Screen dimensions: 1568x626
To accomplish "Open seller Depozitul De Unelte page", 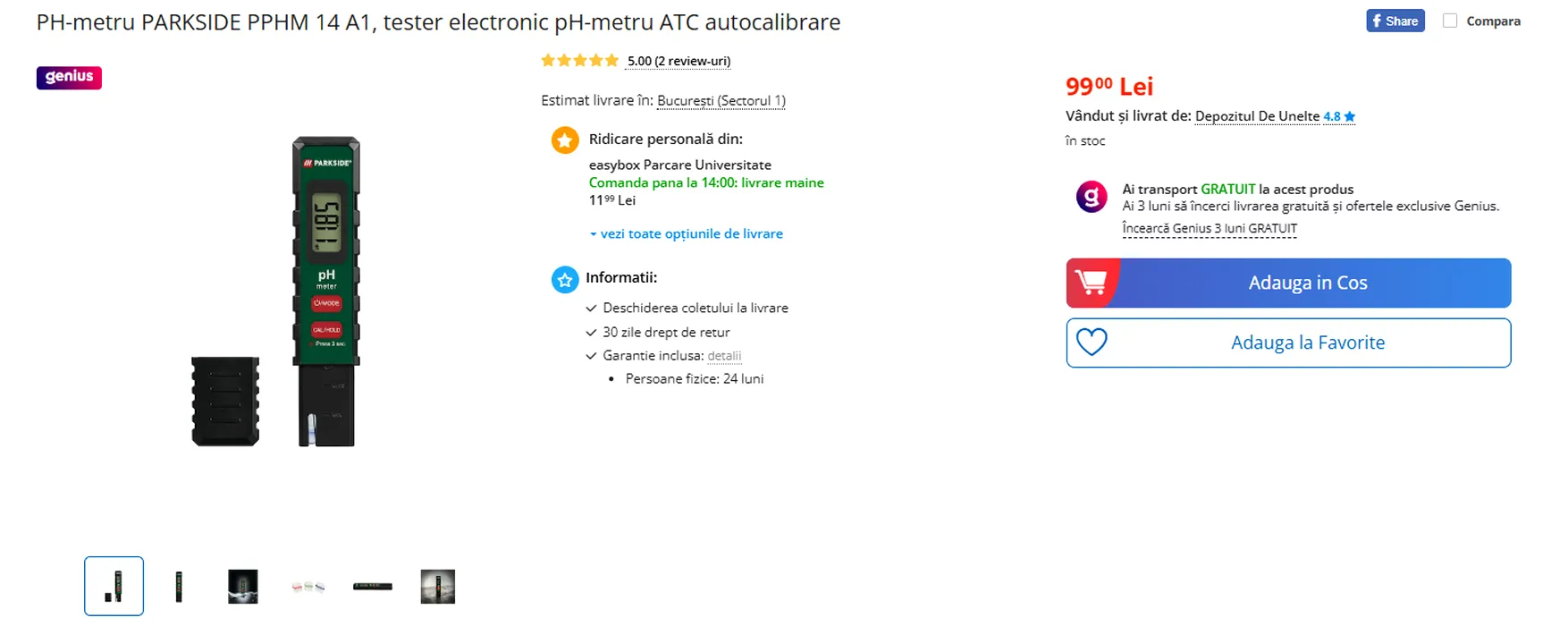I will [1257, 116].
